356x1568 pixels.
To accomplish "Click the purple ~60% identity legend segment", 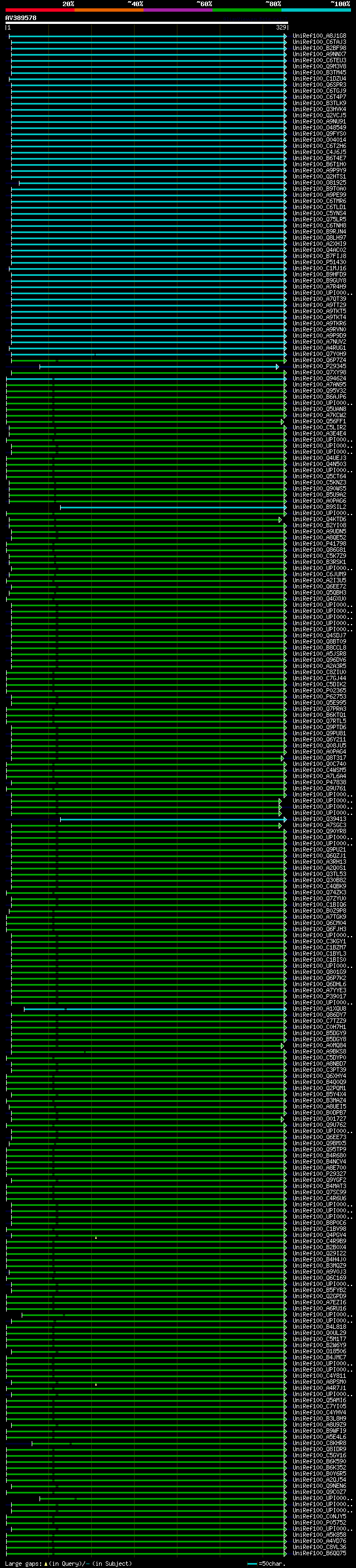I will click(x=179, y=10).
